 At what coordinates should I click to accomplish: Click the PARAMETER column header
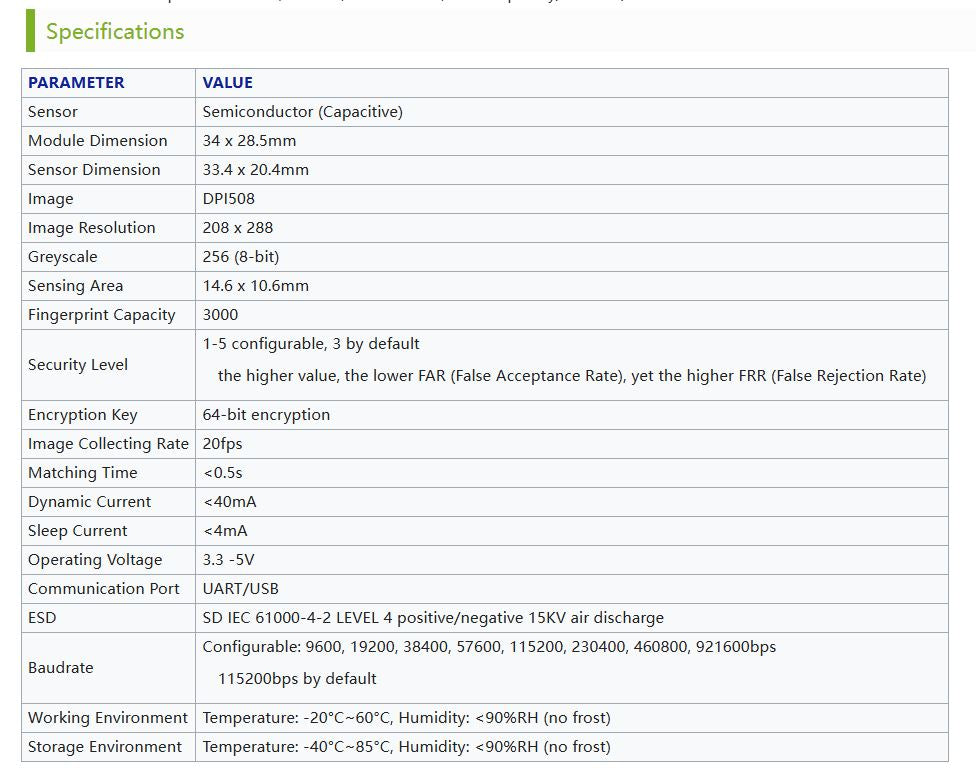click(x=76, y=83)
